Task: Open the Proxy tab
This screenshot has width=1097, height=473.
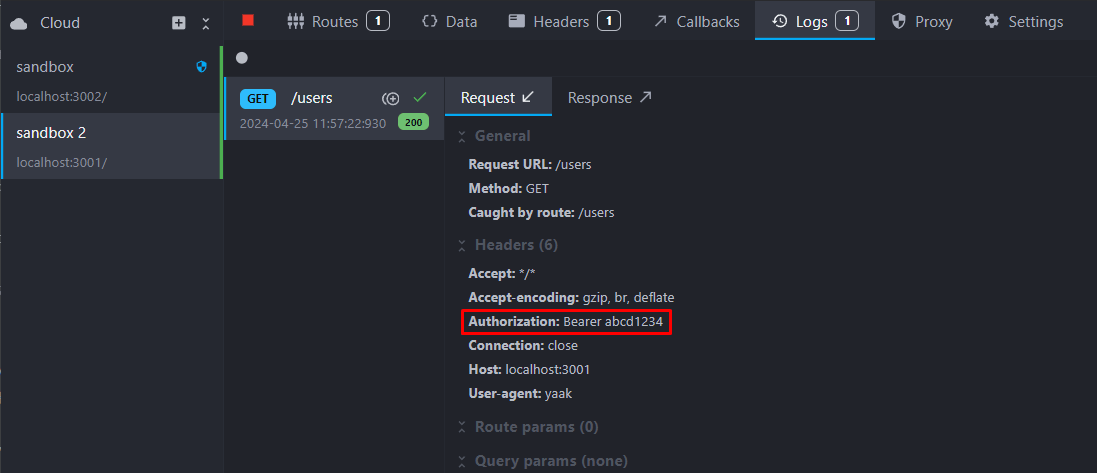Action: point(921,21)
